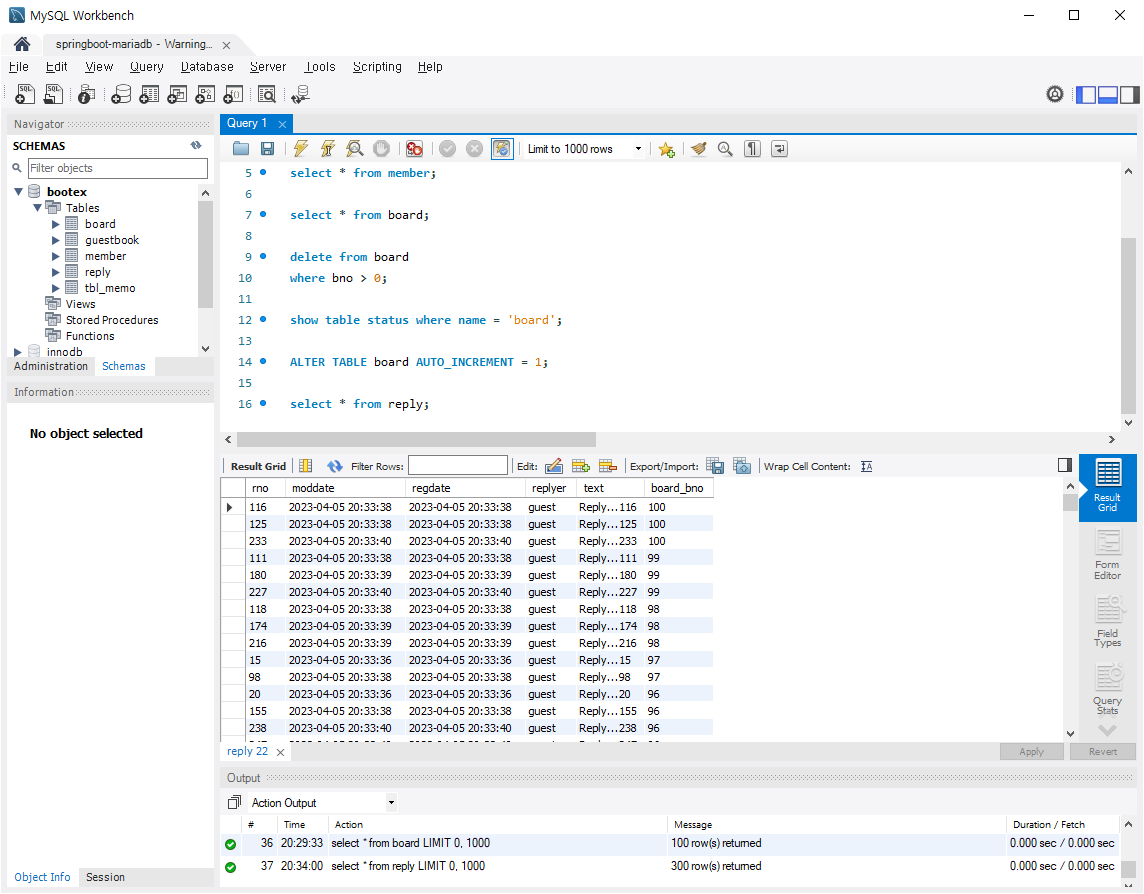Screen dimensions: 1144x894
Task: Toggle autocommit mode
Action: coord(502,149)
